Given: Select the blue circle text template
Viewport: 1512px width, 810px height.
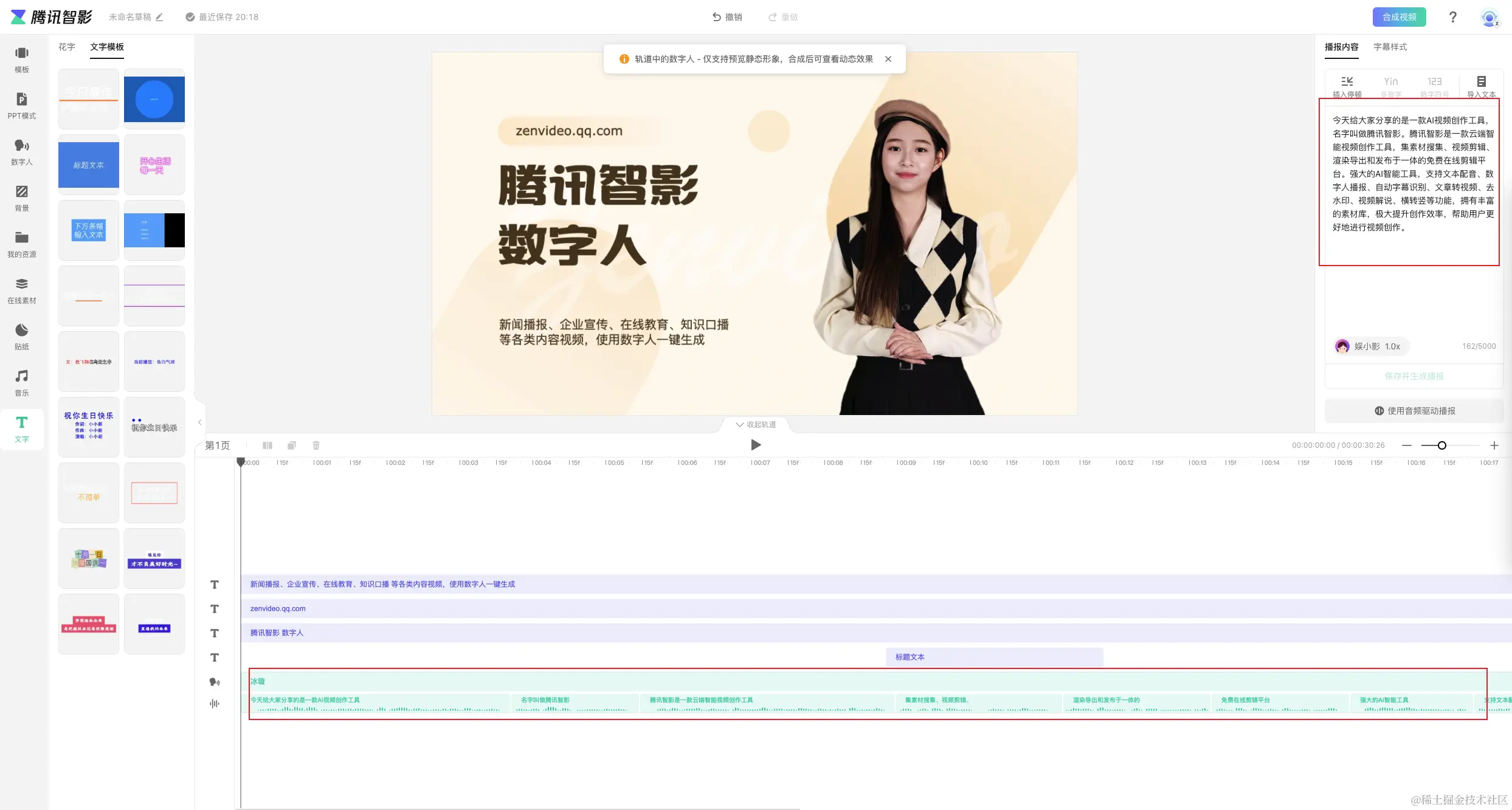Looking at the screenshot, I should click(x=154, y=99).
